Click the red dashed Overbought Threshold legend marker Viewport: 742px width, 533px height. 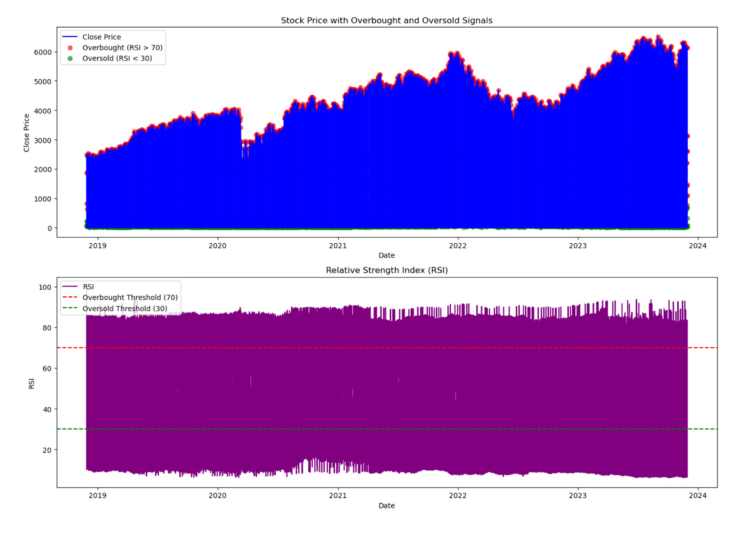(69, 296)
